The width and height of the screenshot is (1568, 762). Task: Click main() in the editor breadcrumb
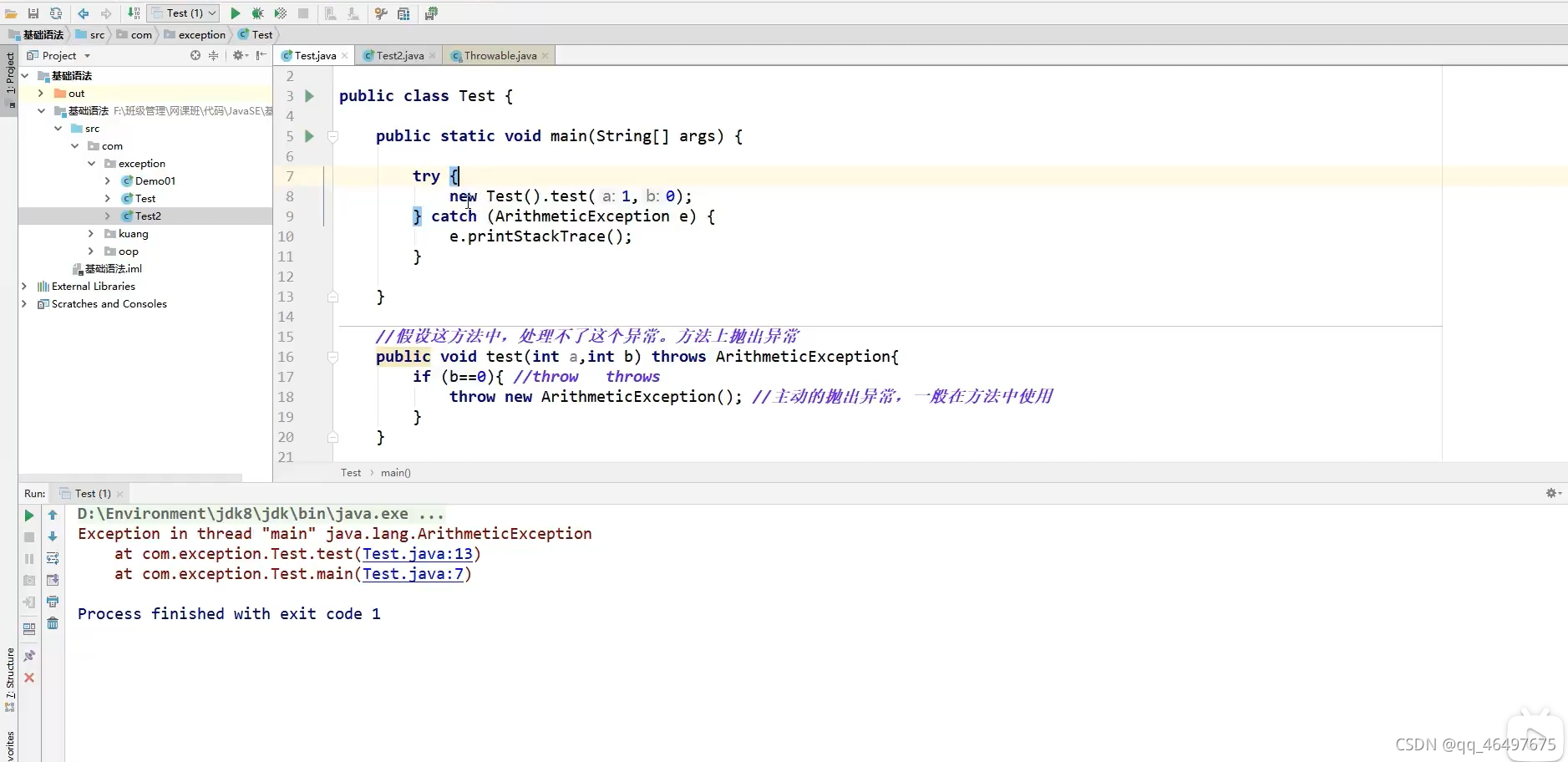coord(396,473)
